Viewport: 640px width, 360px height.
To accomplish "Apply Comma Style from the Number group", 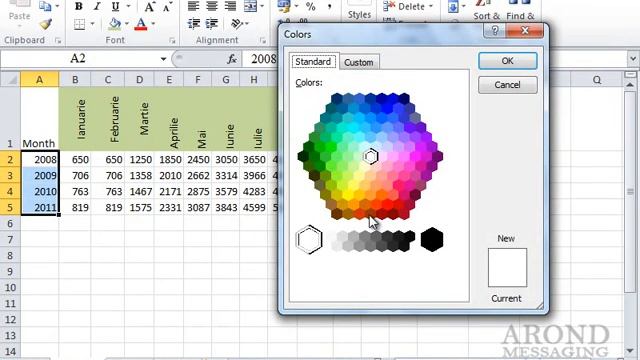I will [x=329, y=6].
